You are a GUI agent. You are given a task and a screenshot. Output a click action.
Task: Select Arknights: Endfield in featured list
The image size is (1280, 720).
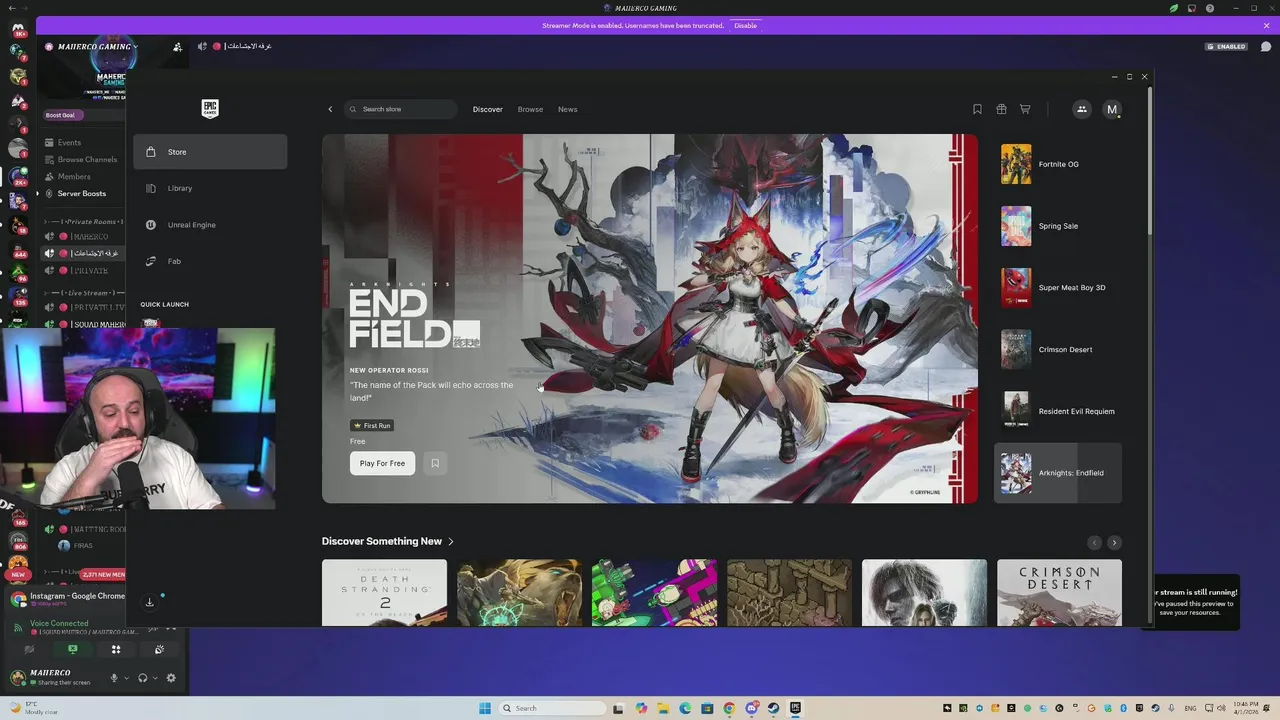[1058, 473]
